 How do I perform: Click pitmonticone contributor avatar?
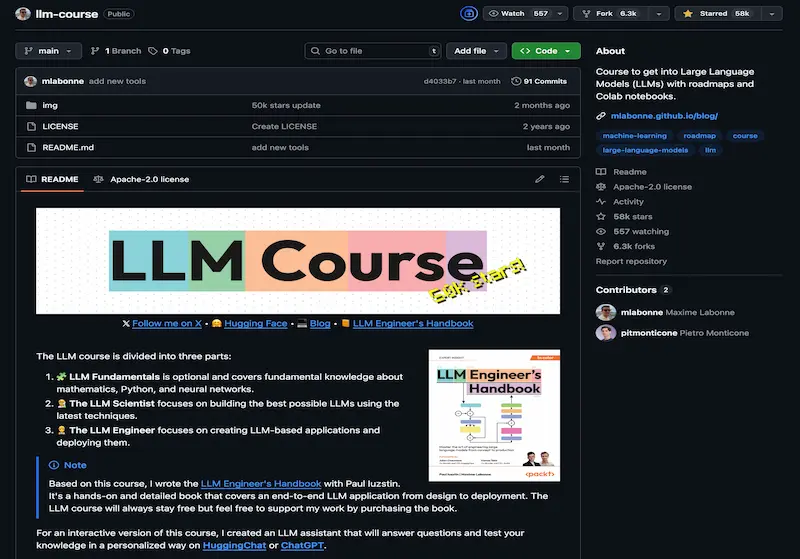[606, 333]
